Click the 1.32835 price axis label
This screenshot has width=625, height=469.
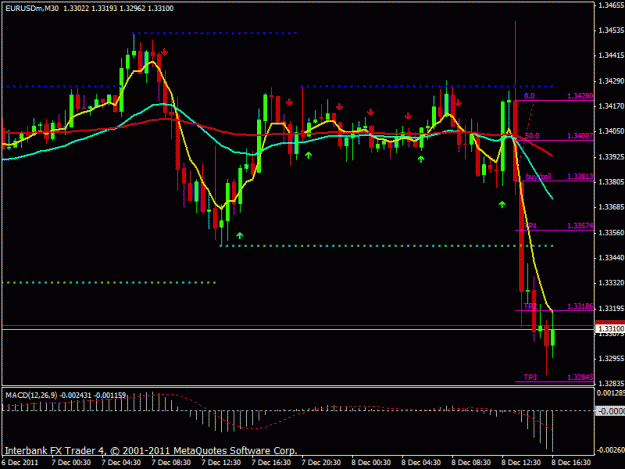coord(611,383)
